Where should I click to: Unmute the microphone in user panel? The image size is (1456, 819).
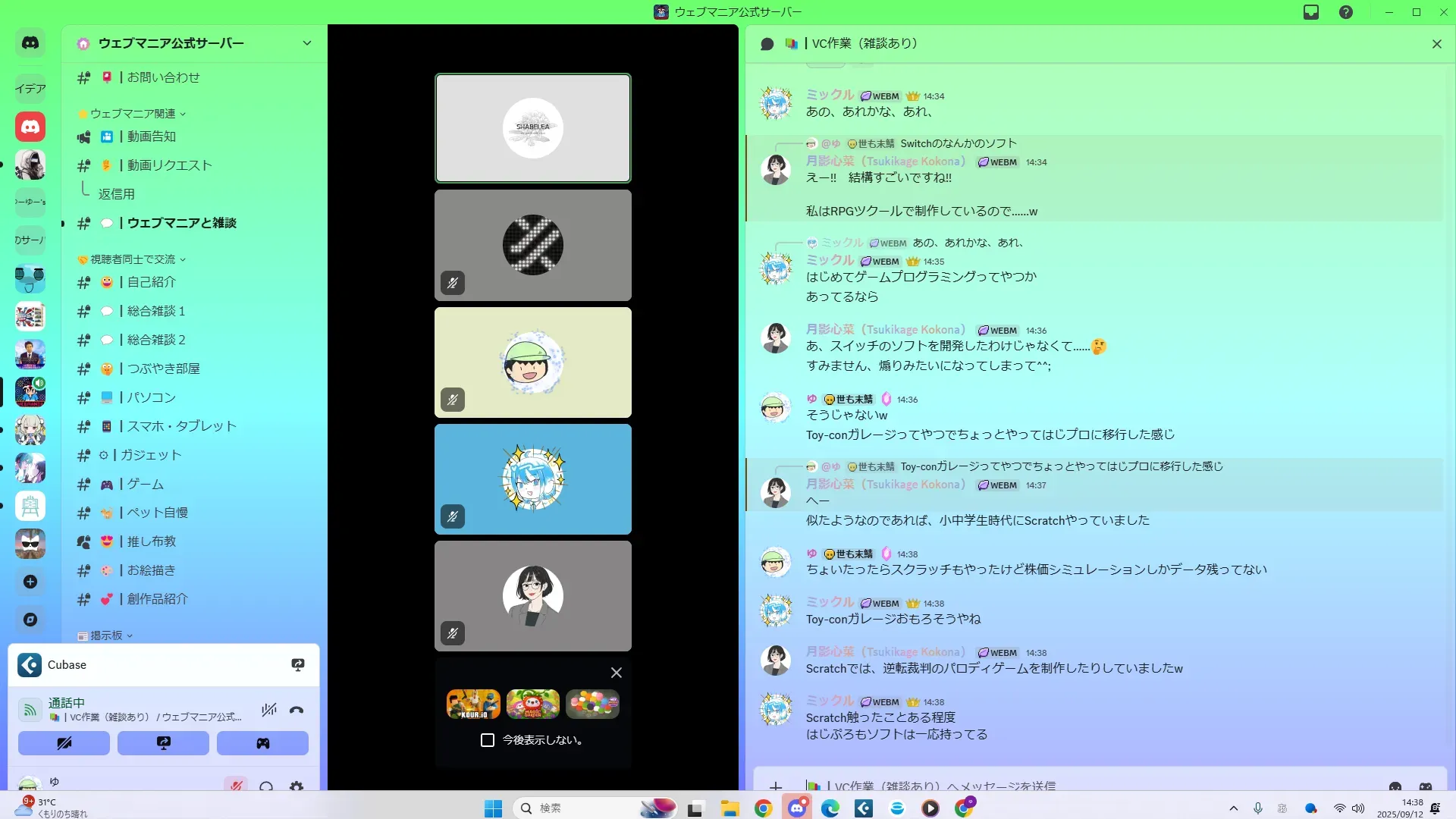pyautogui.click(x=236, y=786)
